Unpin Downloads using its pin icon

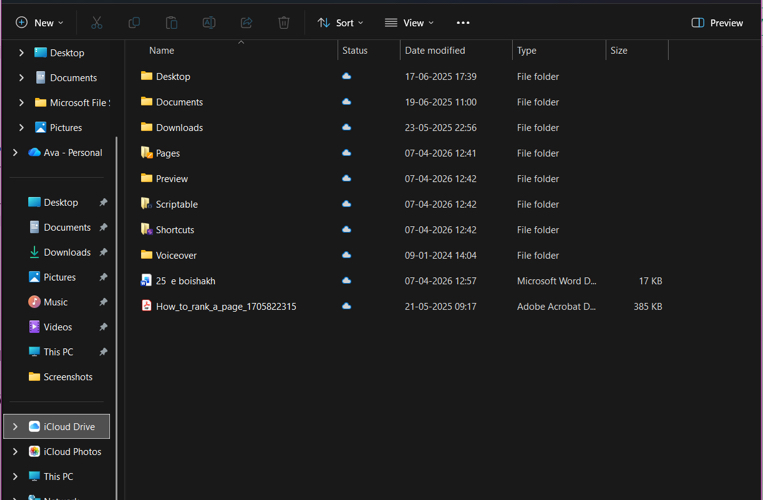click(x=103, y=253)
